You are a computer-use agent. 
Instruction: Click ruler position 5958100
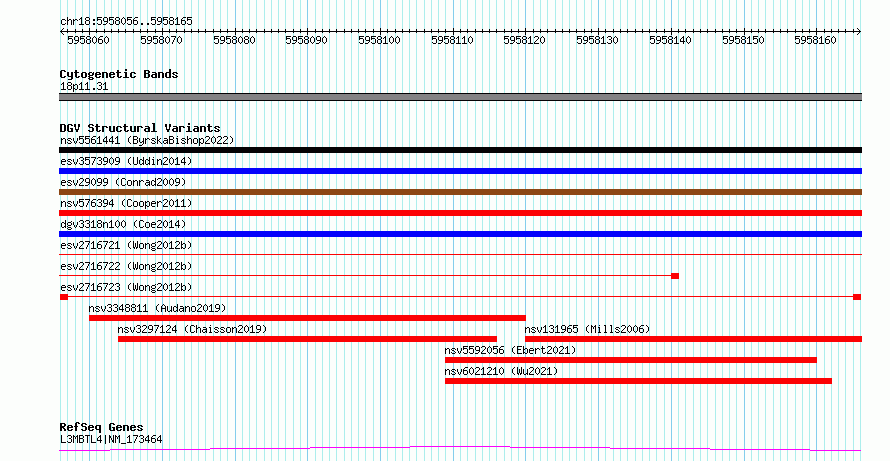coord(380,40)
